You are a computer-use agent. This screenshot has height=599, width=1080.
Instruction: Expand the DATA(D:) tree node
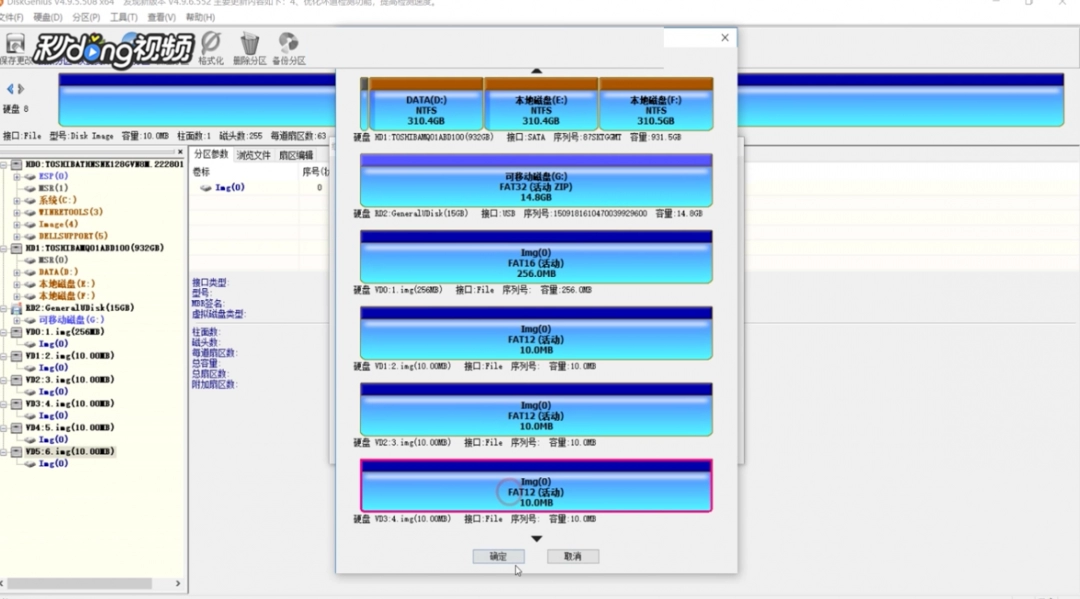coord(16,272)
